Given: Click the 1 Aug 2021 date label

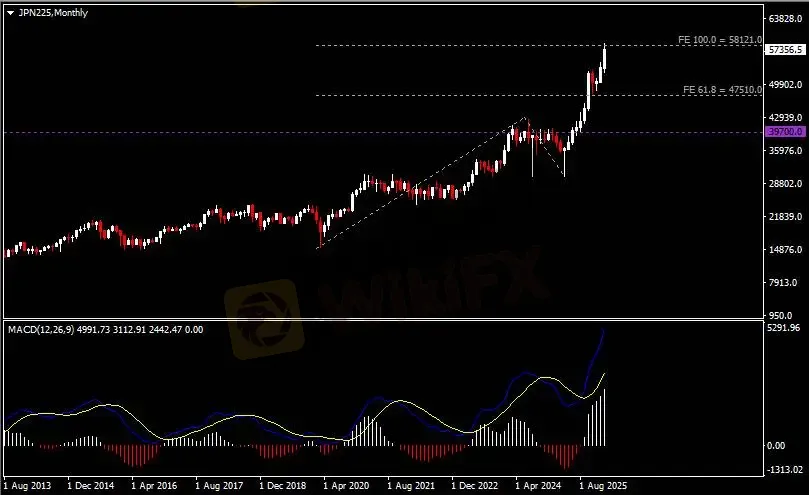Looking at the screenshot, I should (411, 486).
